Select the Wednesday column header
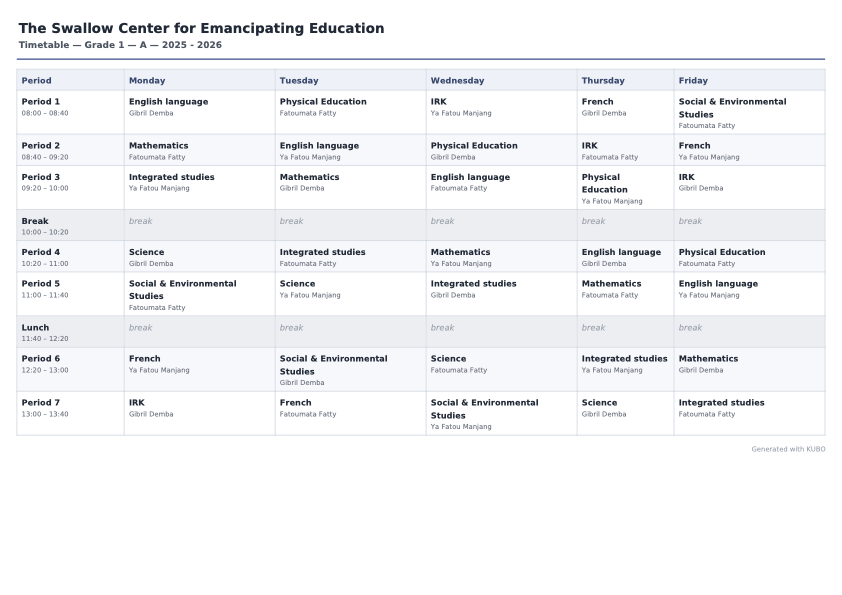Screen dimensions: 842x595 pos(502,80)
